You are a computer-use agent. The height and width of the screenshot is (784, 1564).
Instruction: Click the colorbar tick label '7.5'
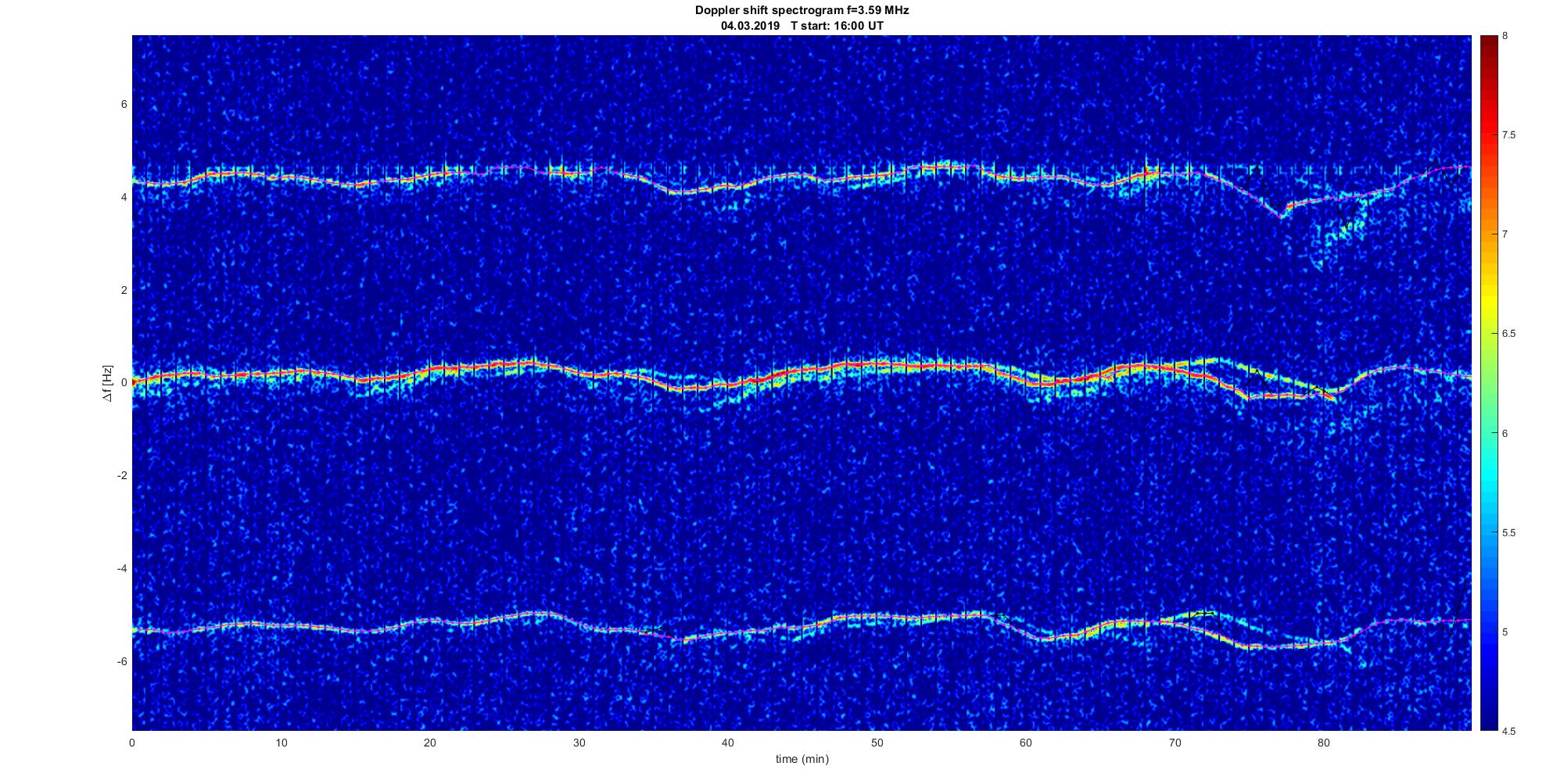point(1508,135)
